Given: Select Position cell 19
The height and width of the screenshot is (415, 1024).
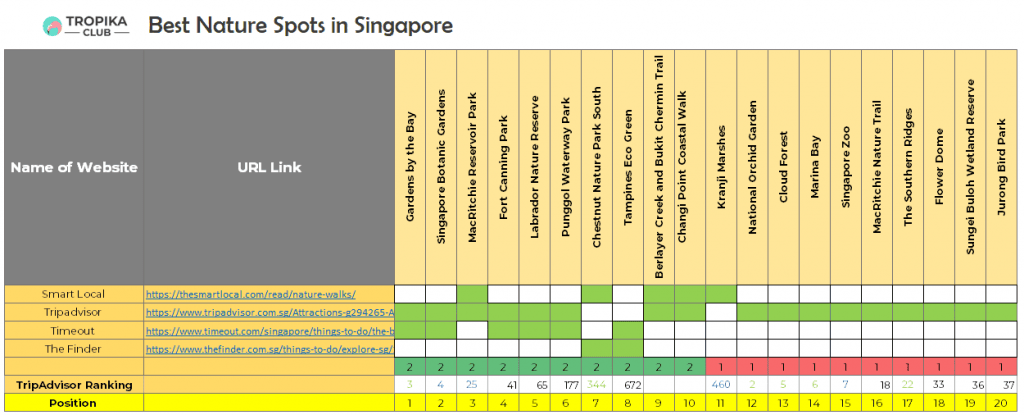Looking at the screenshot, I should [x=971, y=403].
